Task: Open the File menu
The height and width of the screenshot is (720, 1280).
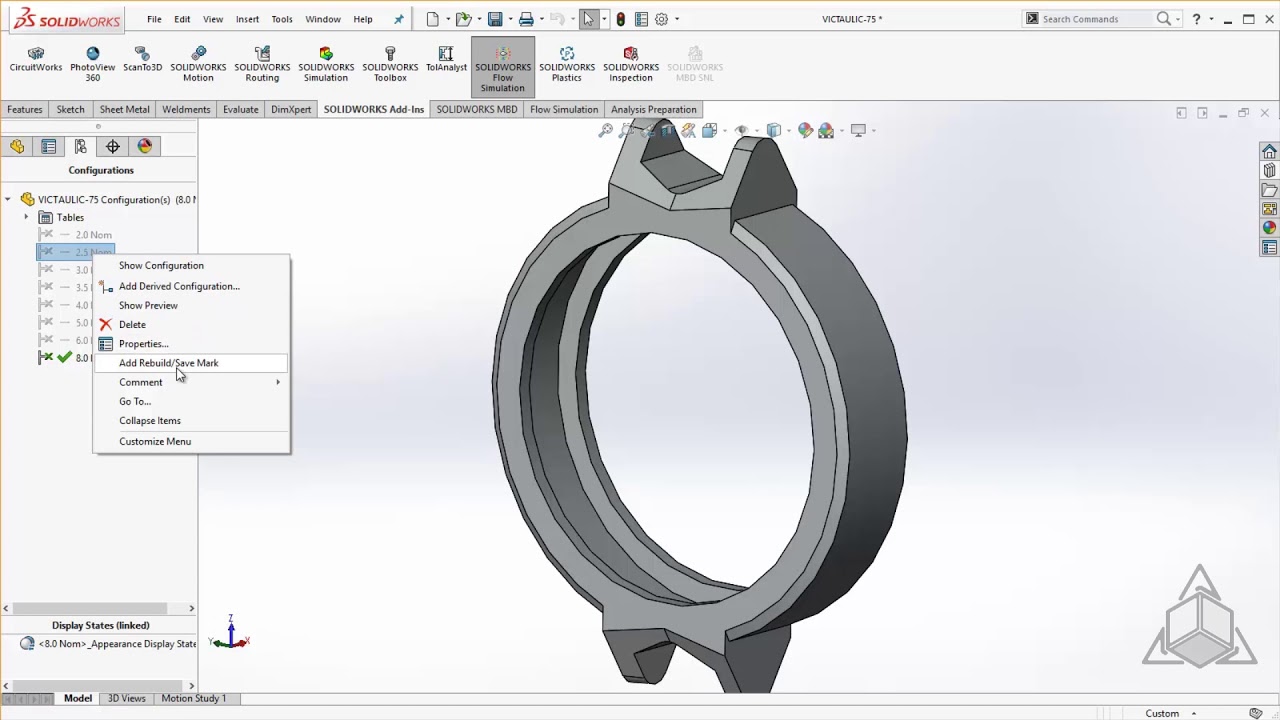Action: [154, 19]
